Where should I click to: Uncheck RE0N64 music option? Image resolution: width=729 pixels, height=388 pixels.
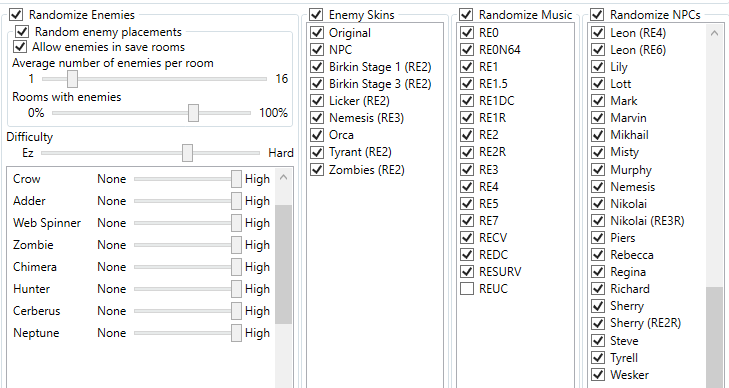pos(467,50)
